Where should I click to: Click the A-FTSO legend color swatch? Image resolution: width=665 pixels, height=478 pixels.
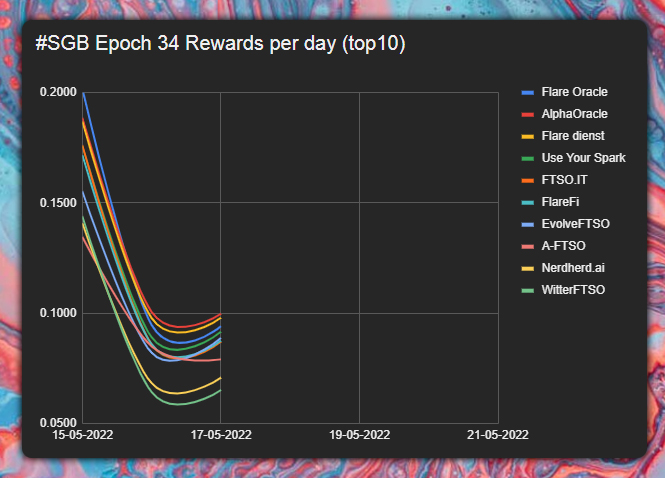[x=528, y=246]
